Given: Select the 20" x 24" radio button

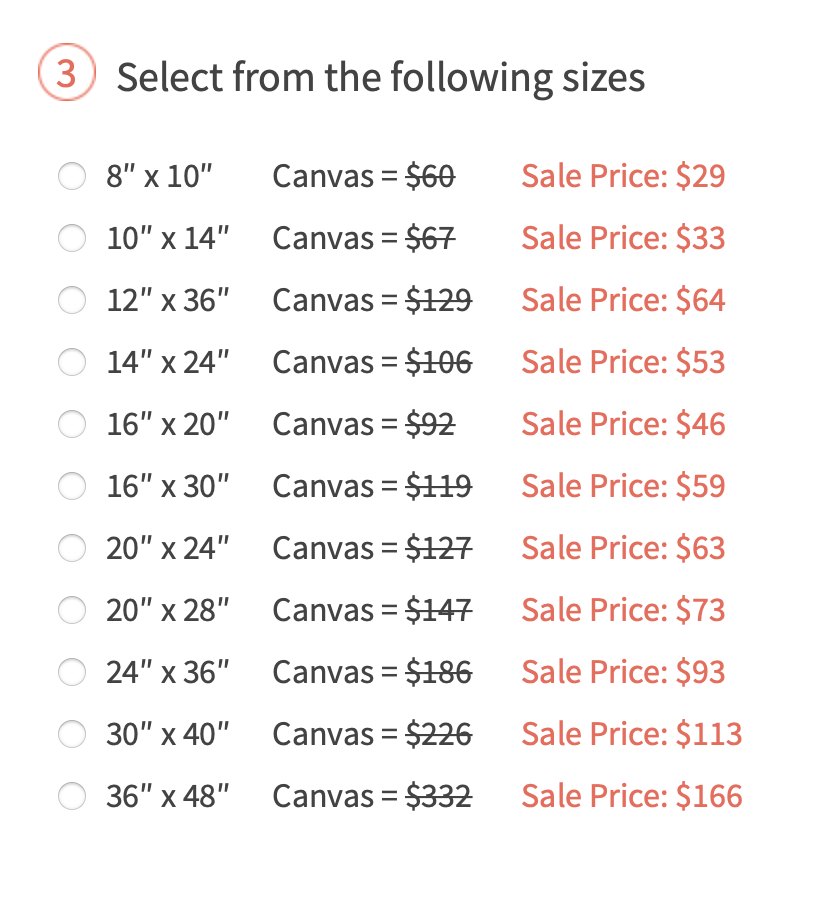Looking at the screenshot, I should coord(72,549).
